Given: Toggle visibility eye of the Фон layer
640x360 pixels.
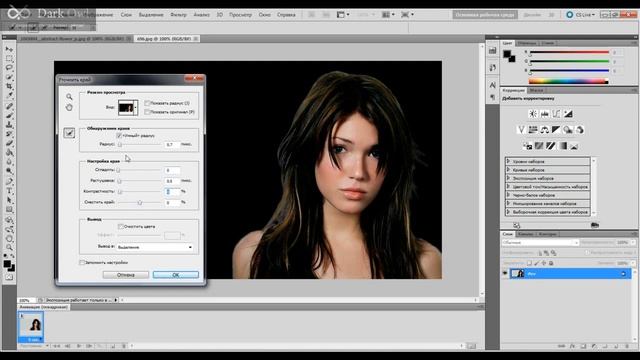Looking at the screenshot, I should pos(505,273).
